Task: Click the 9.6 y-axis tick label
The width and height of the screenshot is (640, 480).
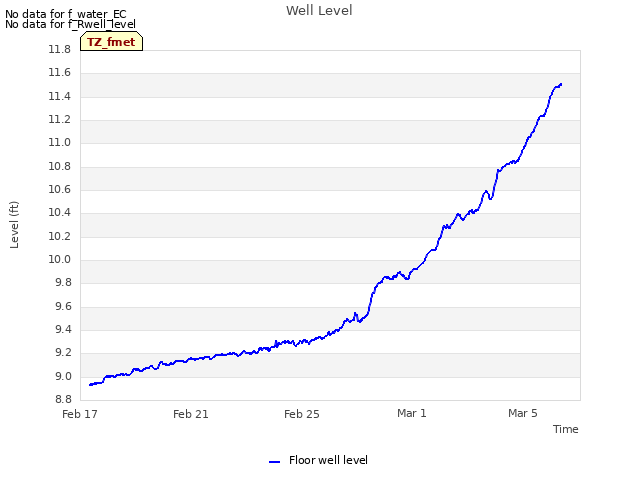Action: [63, 307]
